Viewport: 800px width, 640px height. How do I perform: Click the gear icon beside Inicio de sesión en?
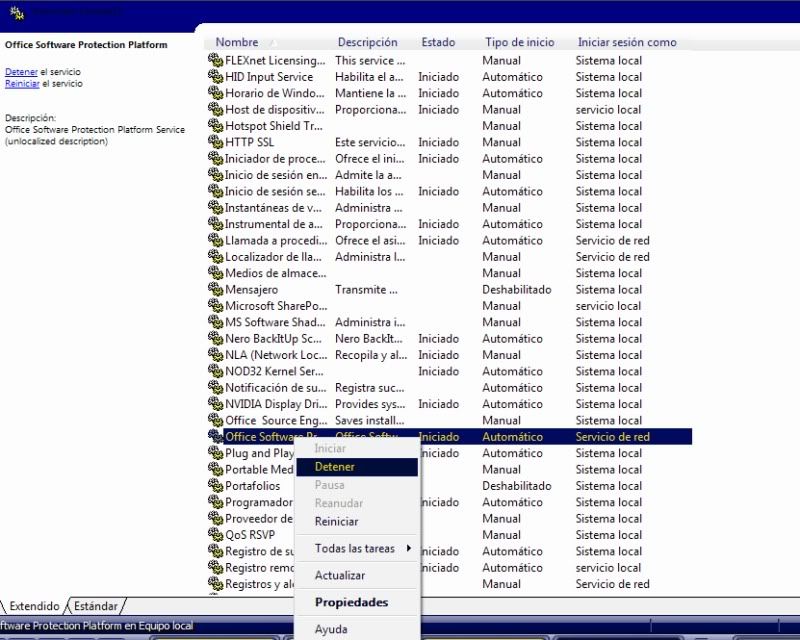215,175
